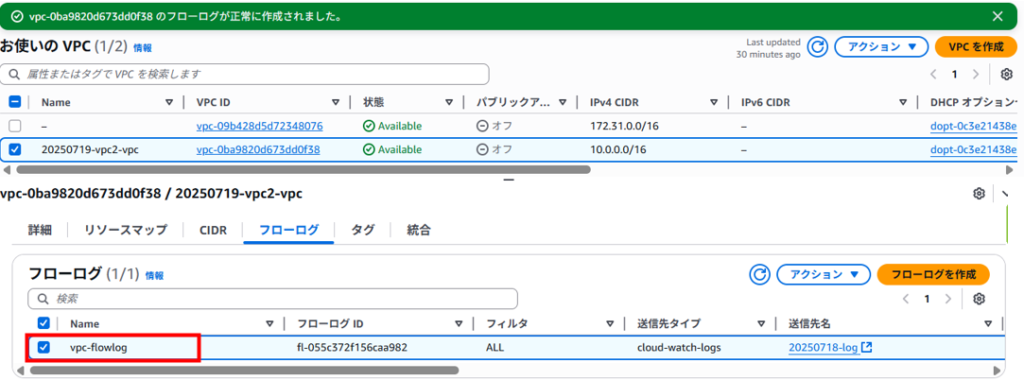
Task: Open the CIDR tab
Action: (x=213, y=230)
